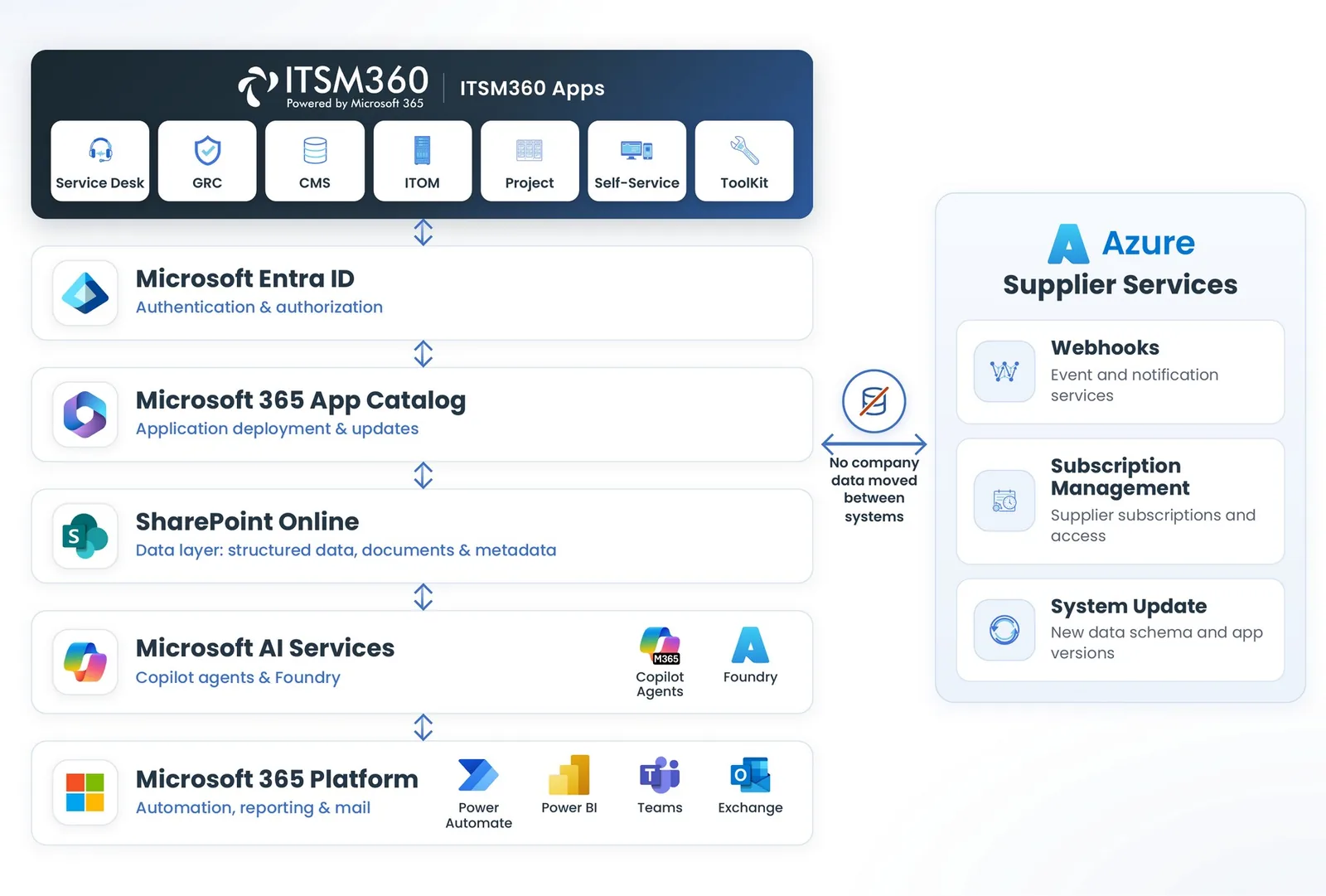Click 'Event and notification services' text
The height and width of the screenshot is (896, 1326).
(1135, 385)
